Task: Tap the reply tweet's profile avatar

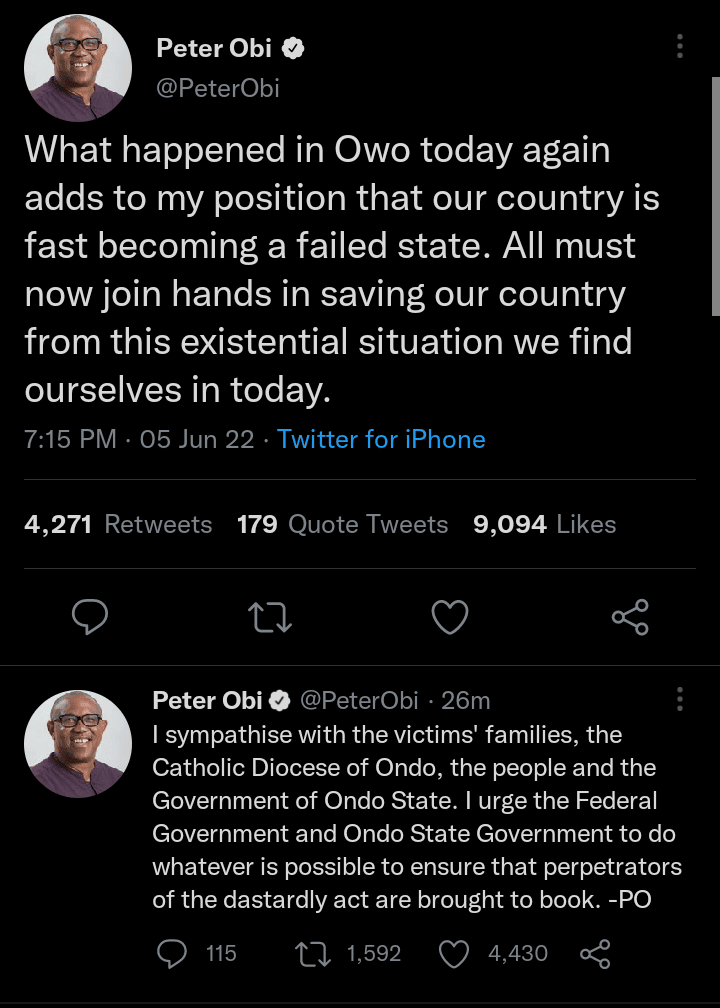Action: (x=78, y=743)
